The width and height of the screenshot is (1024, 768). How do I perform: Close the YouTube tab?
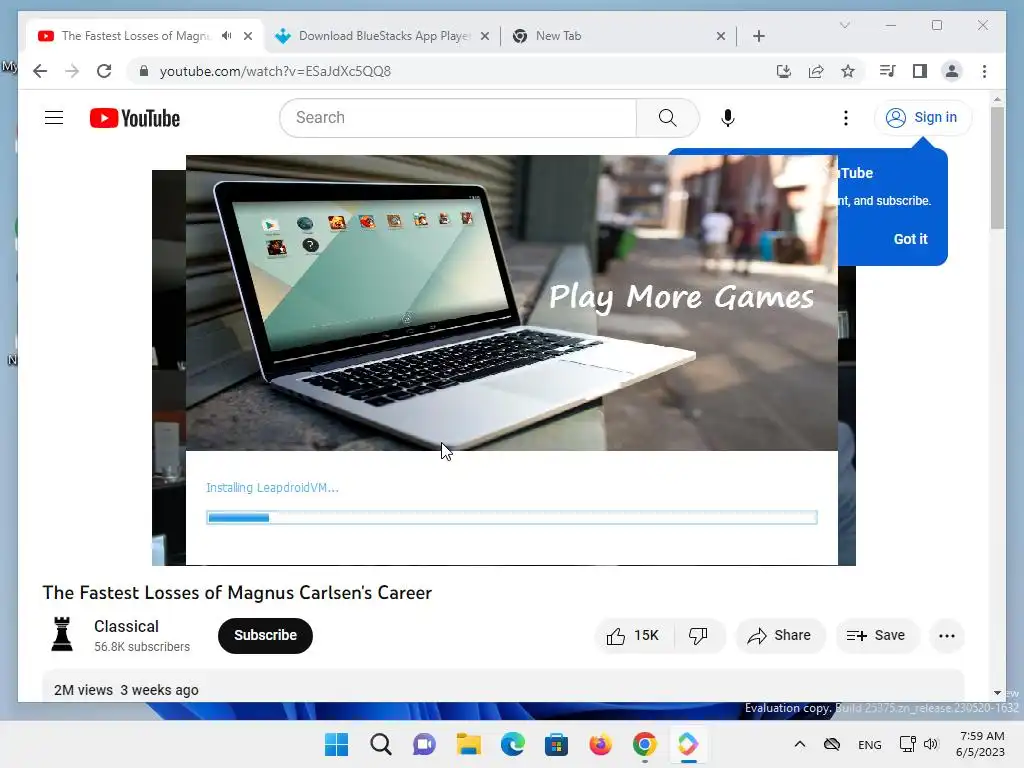click(248, 36)
